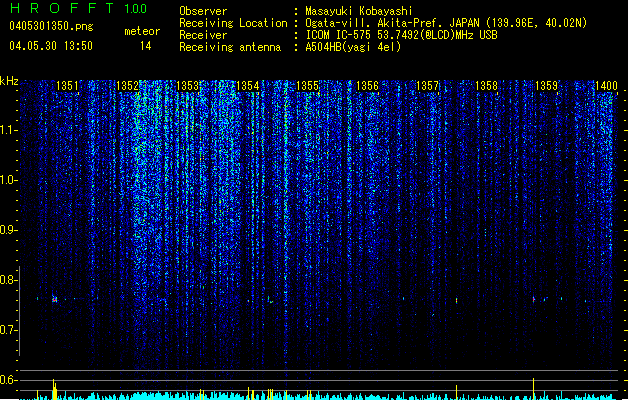This screenshot has height=400, width=629.
Task: Click the meteor count value 14
Action: click(145, 46)
